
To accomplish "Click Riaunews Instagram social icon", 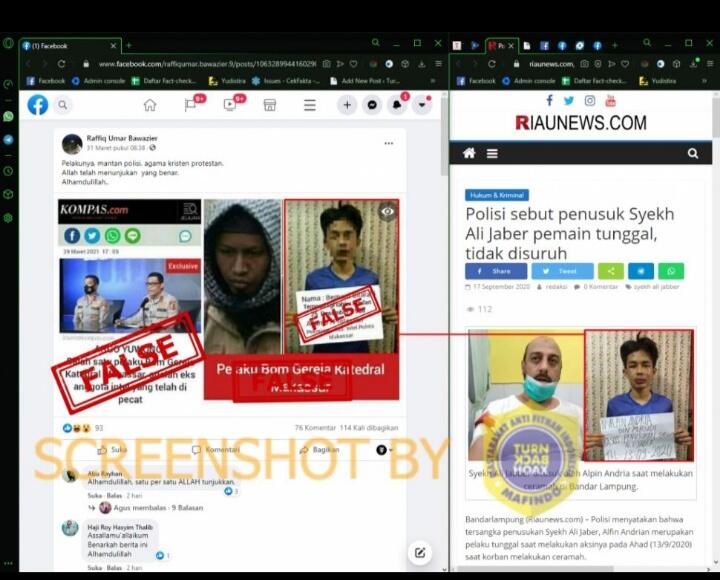I will [590, 100].
